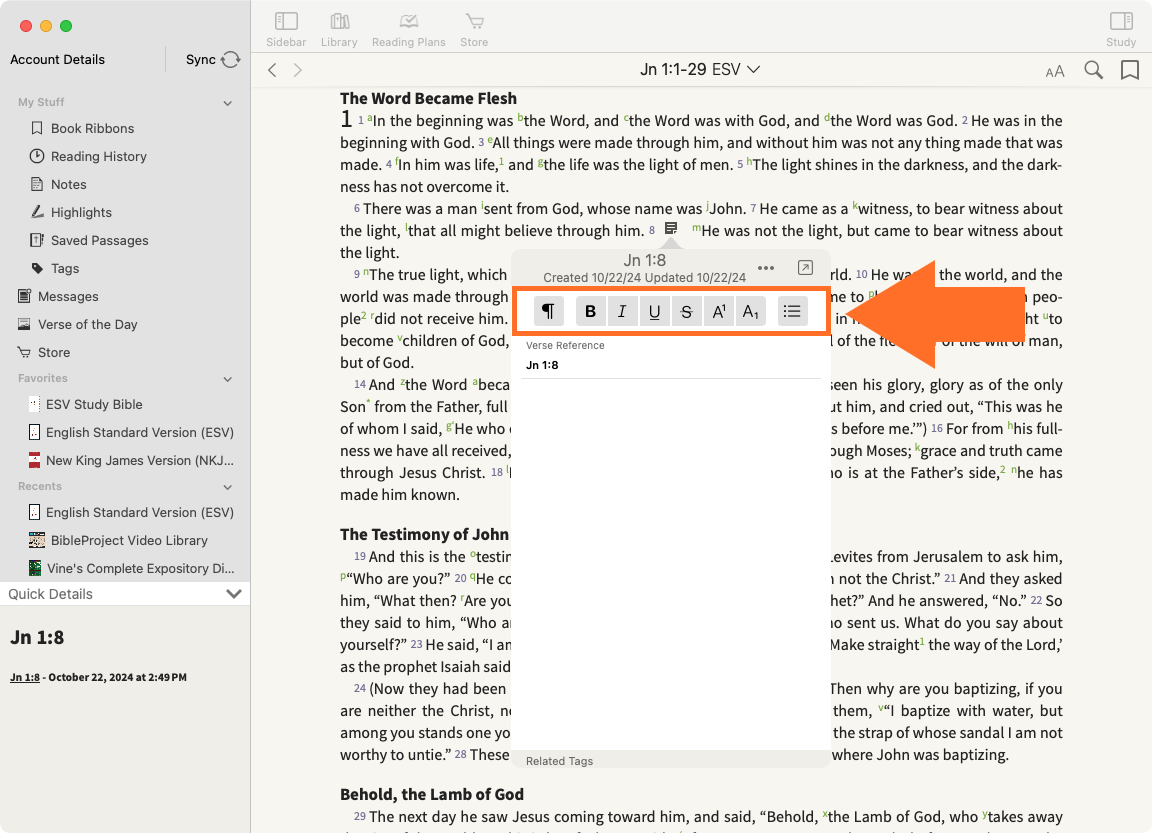Open search with magnifying glass icon
Image resolution: width=1152 pixels, height=833 pixels.
click(1093, 70)
